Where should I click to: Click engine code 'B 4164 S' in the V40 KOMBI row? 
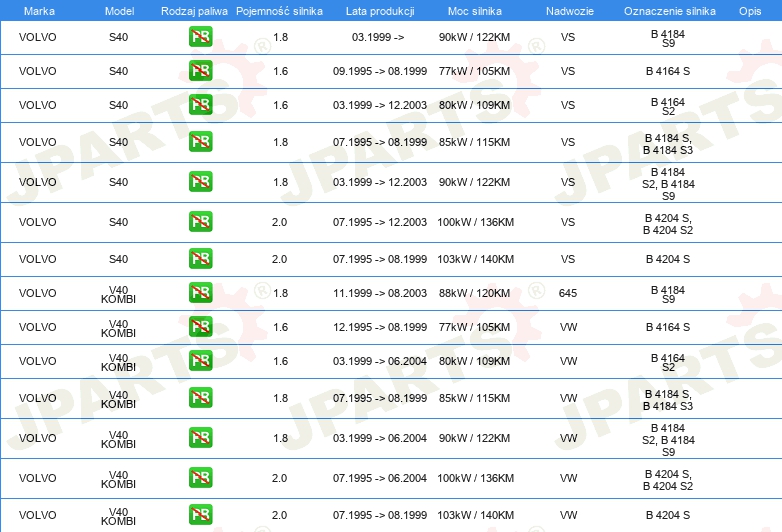pos(668,327)
